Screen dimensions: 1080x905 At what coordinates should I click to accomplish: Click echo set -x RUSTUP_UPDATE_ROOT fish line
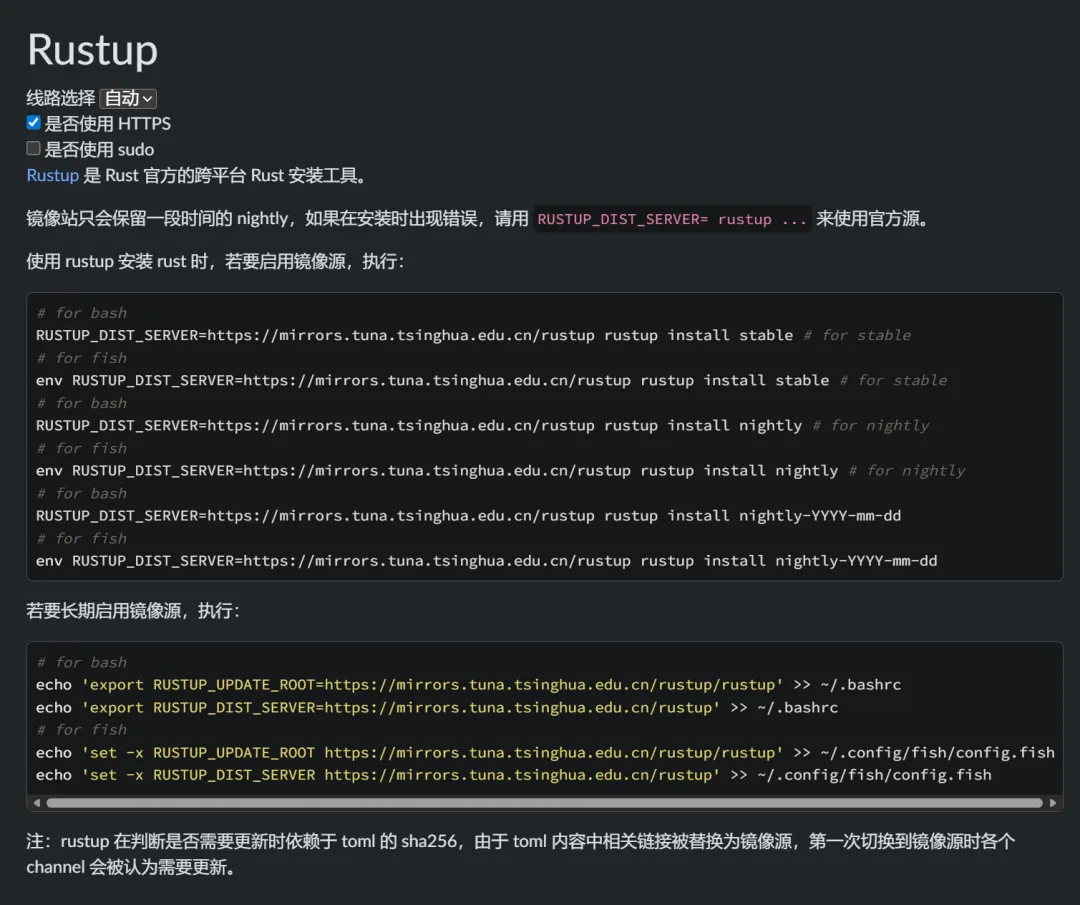coord(545,753)
